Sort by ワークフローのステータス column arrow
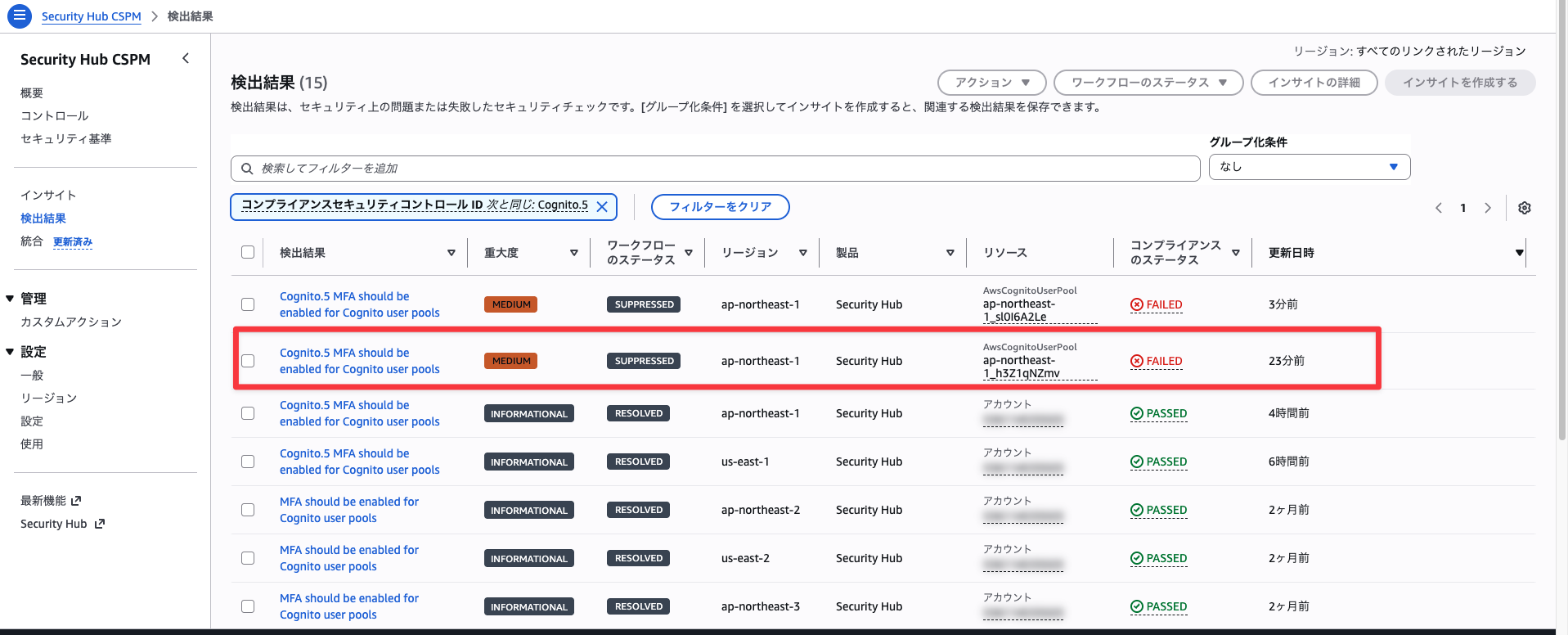1568x635 pixels. click(x=689, y=253)
